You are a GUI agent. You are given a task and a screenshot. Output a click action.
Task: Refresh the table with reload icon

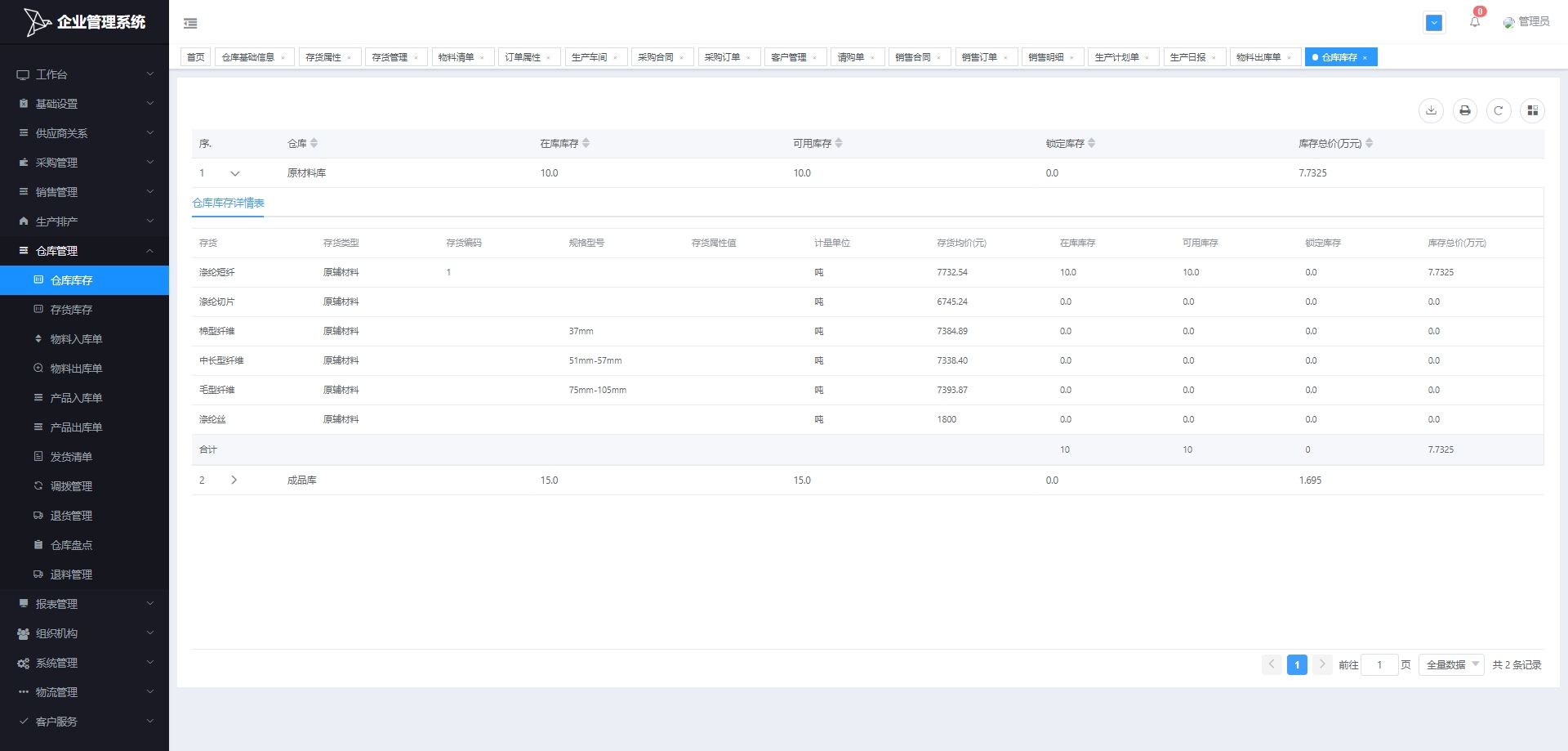pyautogui.click(x=1499, y=110)
